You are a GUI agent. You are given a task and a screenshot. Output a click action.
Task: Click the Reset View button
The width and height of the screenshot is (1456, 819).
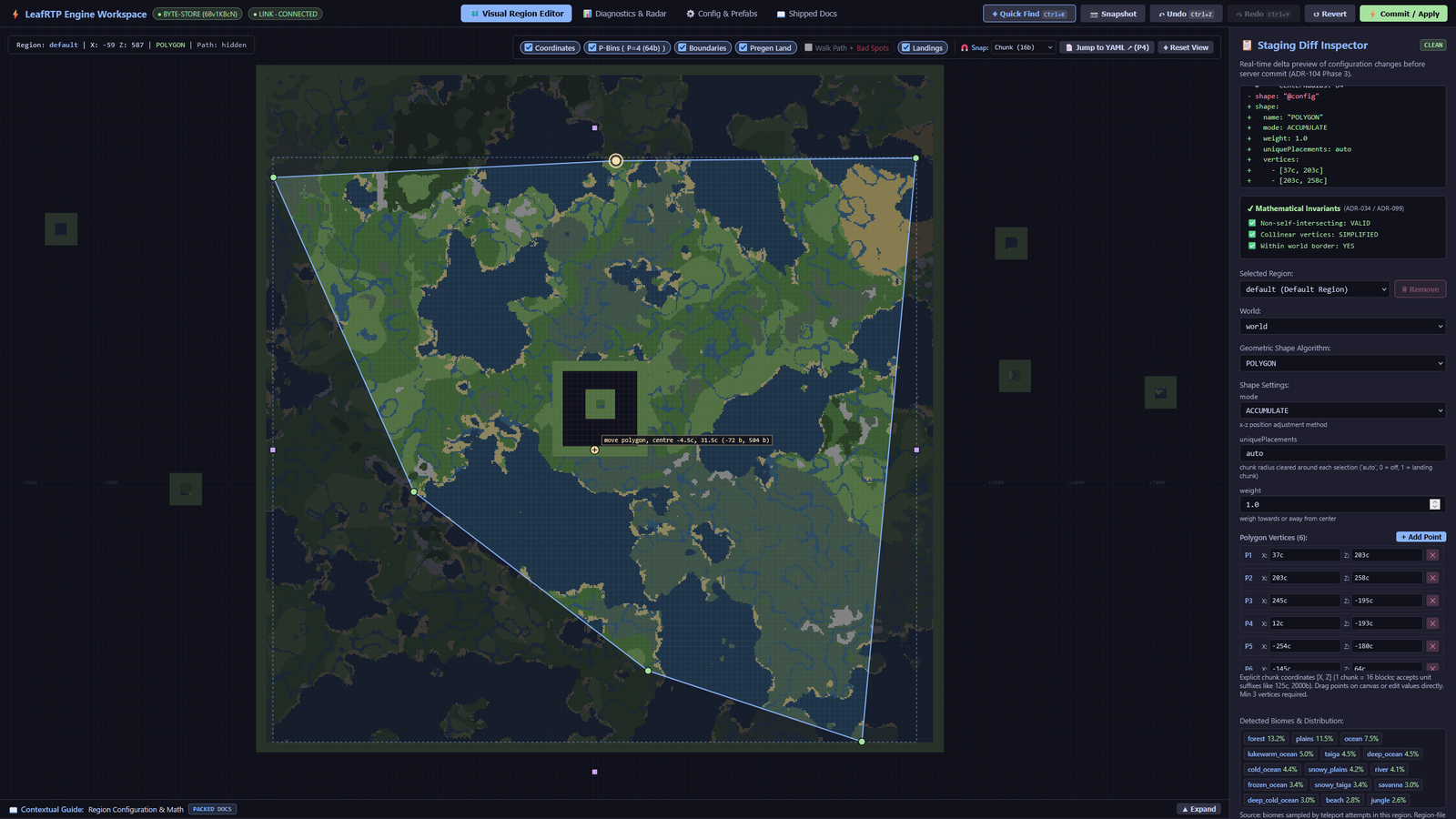point(1186,47)
